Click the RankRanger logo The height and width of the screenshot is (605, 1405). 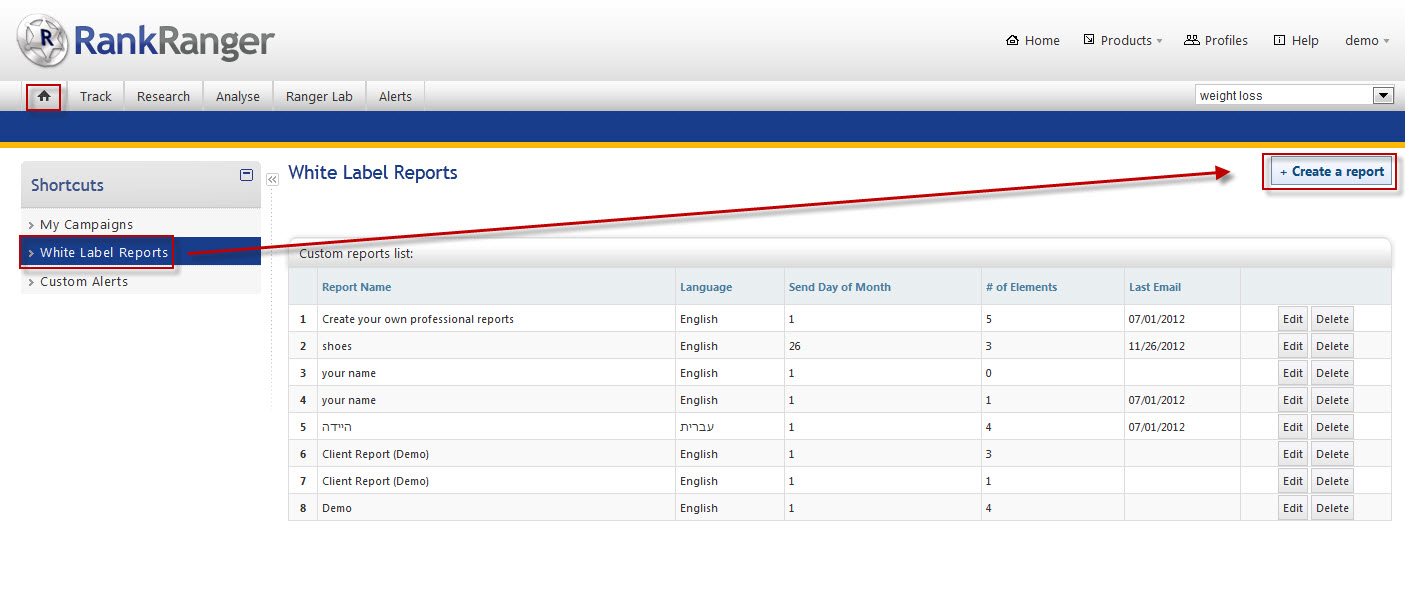point(146,41)
